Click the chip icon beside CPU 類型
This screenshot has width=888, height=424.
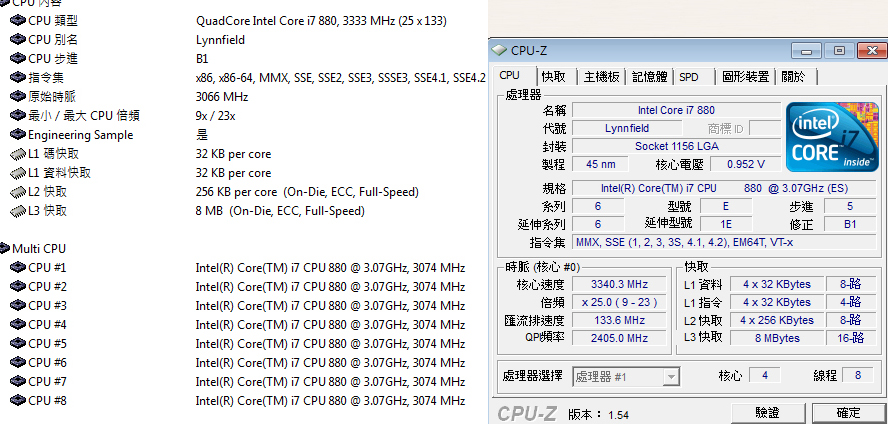click(18, 21)
